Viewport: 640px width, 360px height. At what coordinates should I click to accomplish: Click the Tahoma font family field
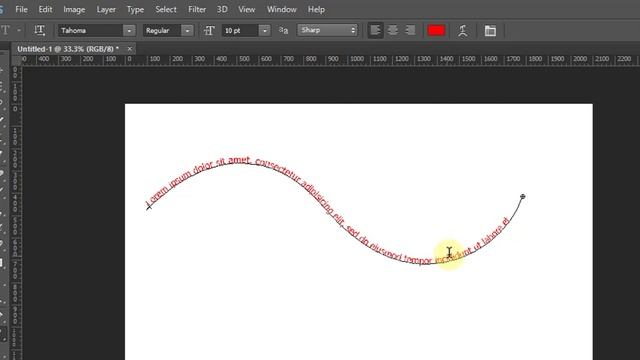coord(91,31)
